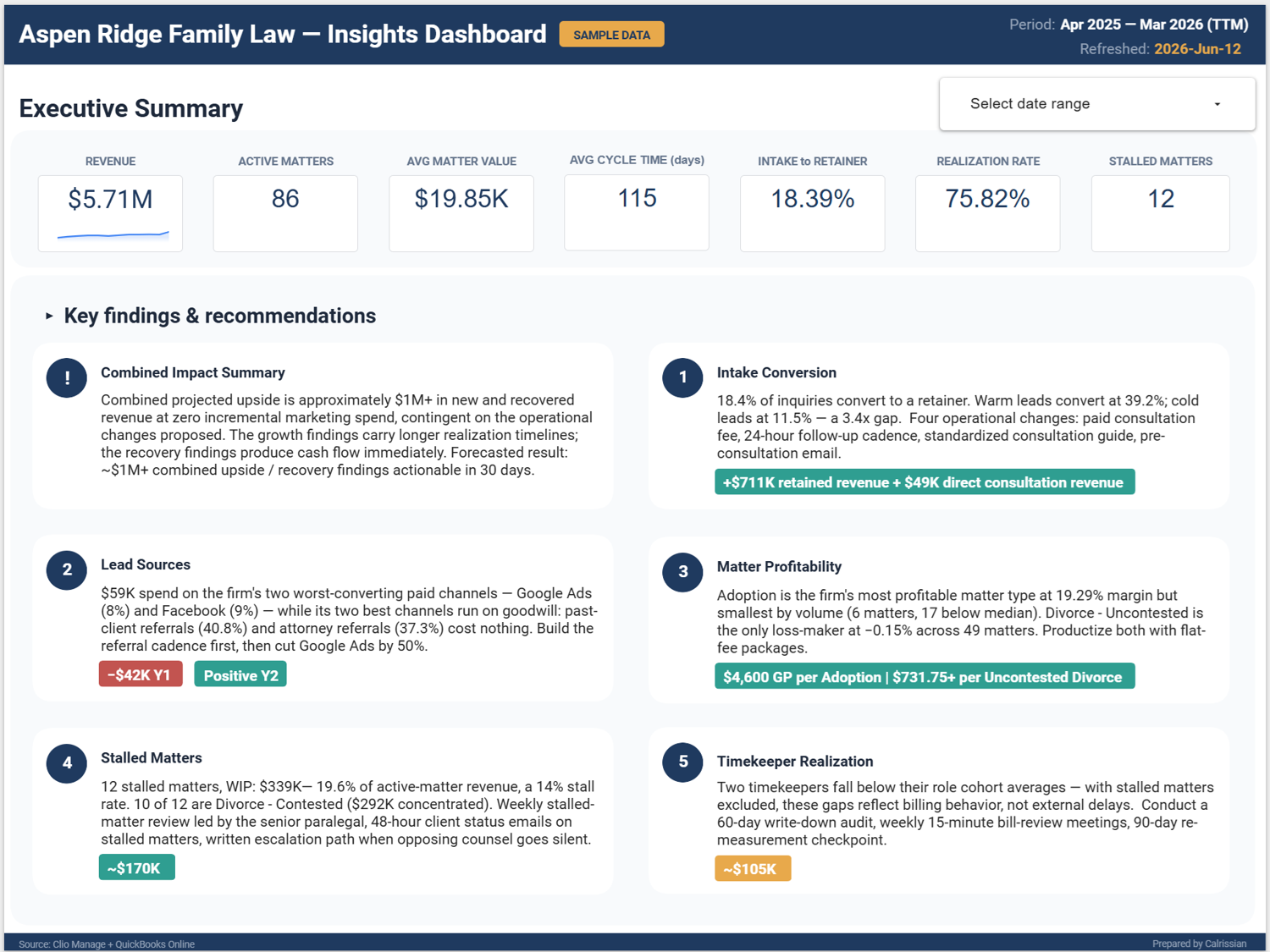Click the Prepared by Calrissian footer text
The image size is (1270, 952).
point(1199,944)
